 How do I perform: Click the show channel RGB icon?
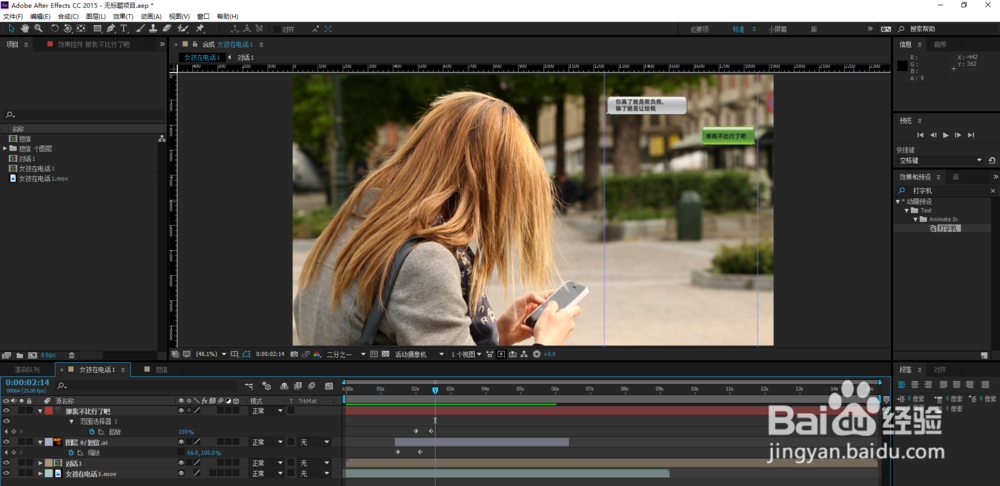(317, 354)
